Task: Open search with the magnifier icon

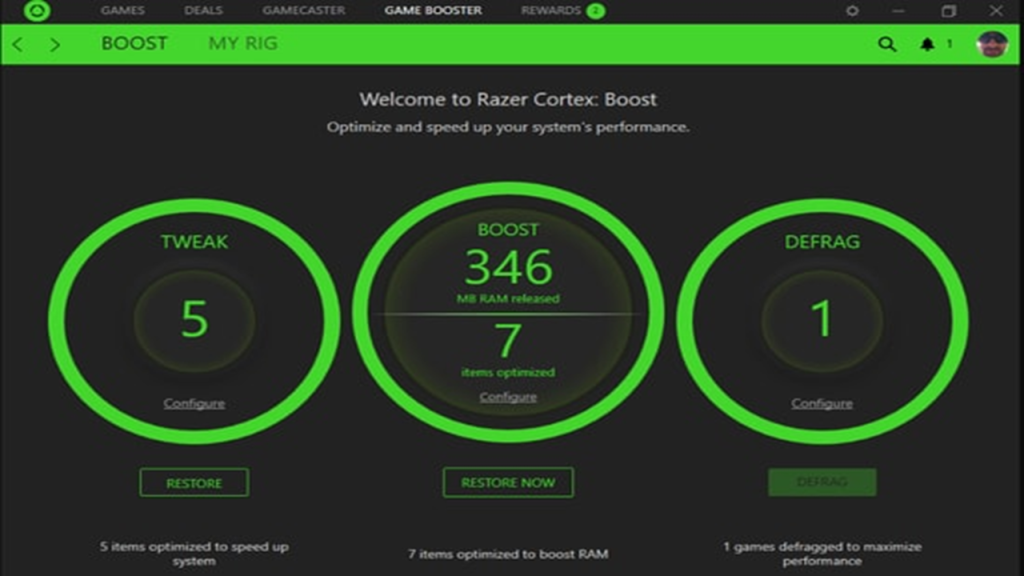Action: pyautogui.click(x=886, y=43)
